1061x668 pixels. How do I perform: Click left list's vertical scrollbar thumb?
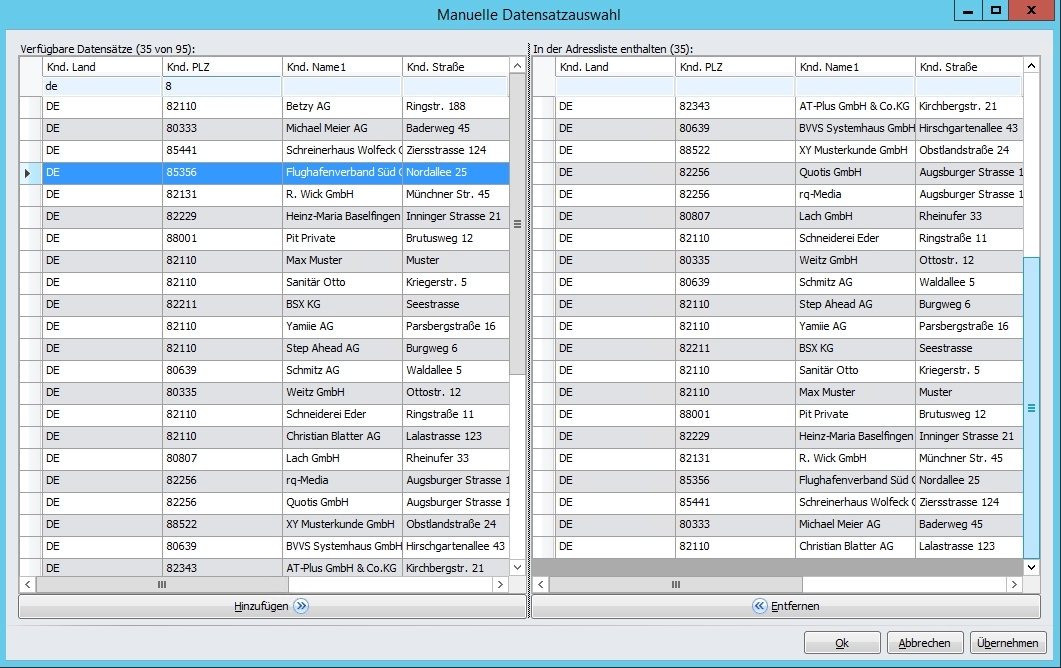pyautogui.click(x=518, y=223)
